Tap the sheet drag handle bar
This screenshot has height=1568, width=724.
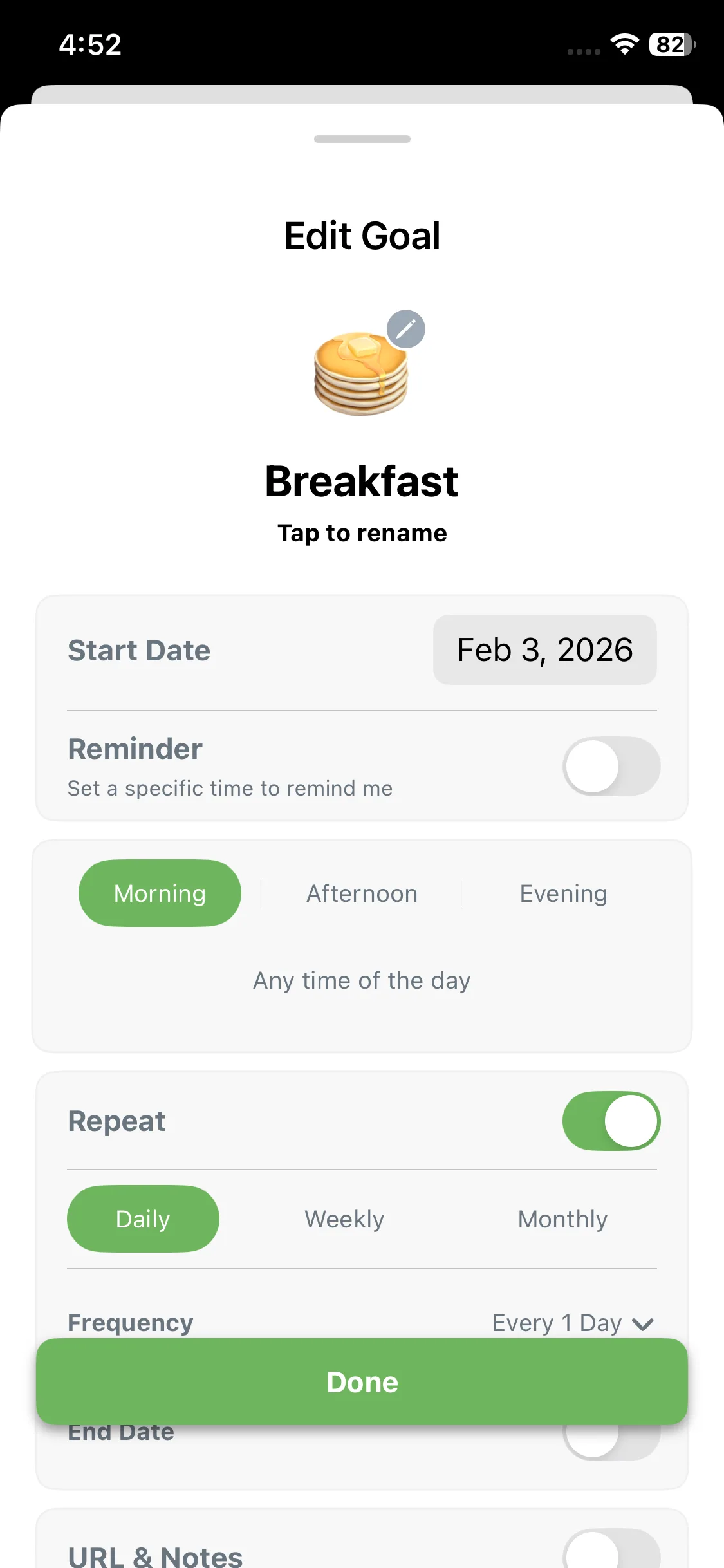(x=362, y=139)
